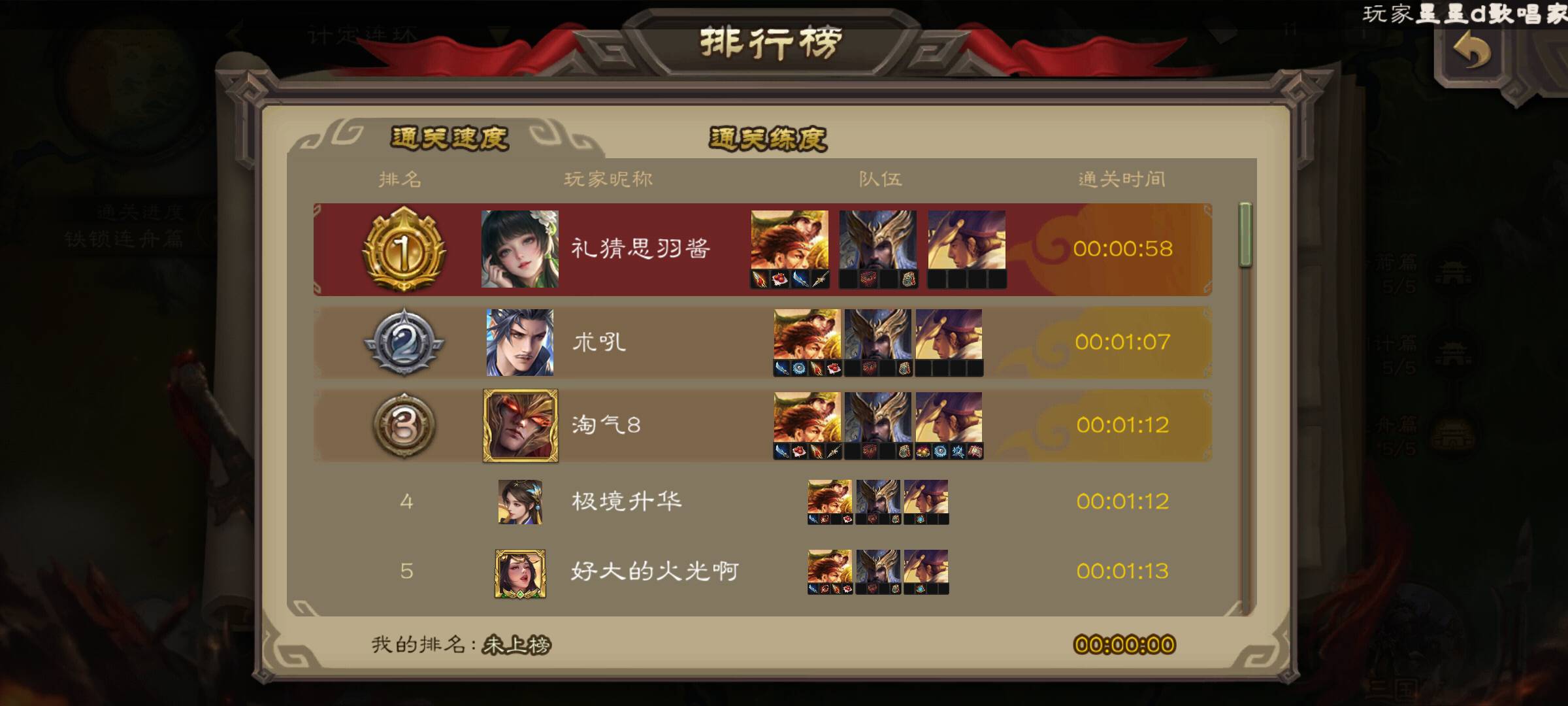Image resolution: width=1568 pixels, height=706 pixels.
Task: Click the silver rank 2 medal
Action: tap(404, 342)
